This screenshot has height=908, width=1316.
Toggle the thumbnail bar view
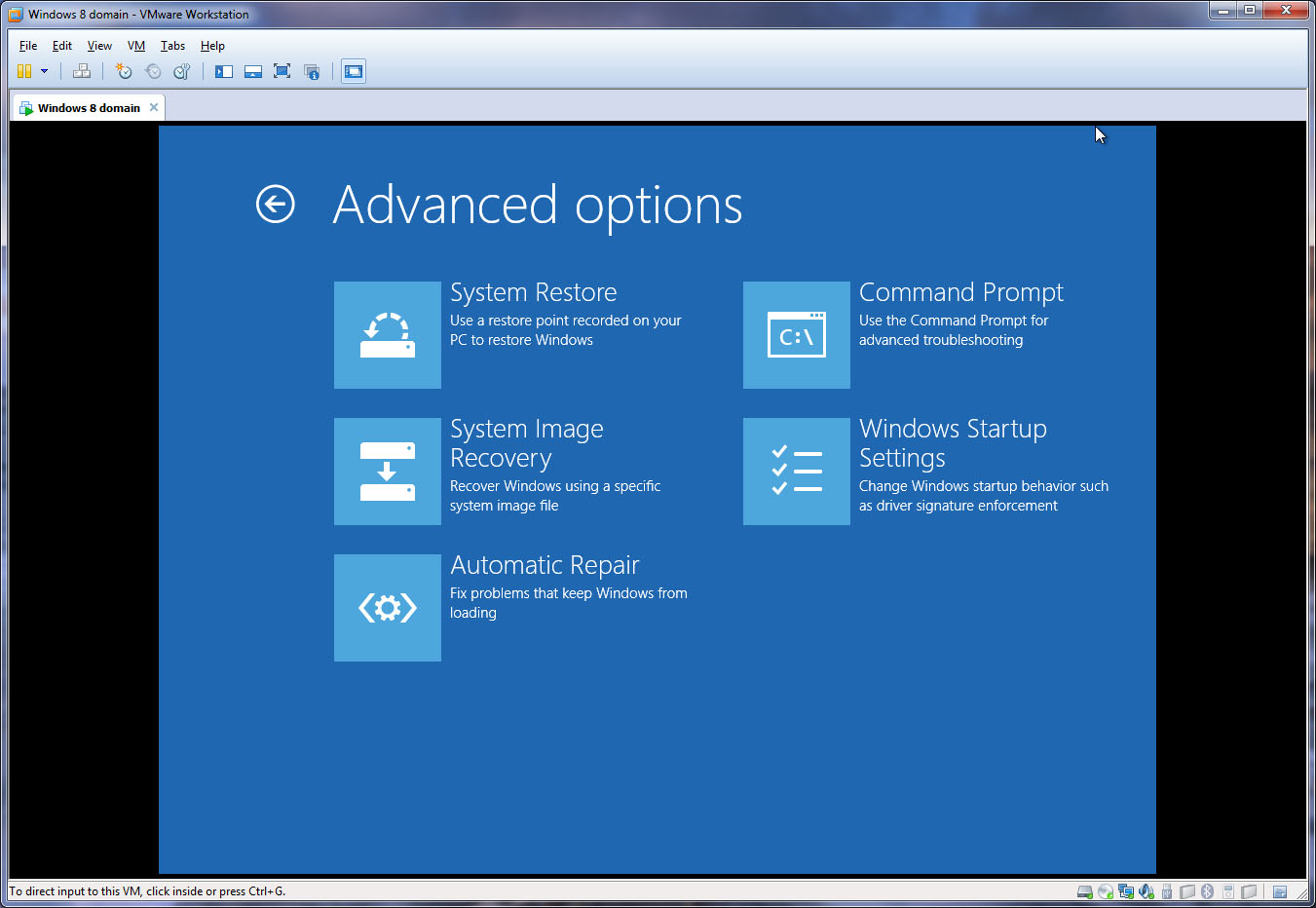[253, 71]
